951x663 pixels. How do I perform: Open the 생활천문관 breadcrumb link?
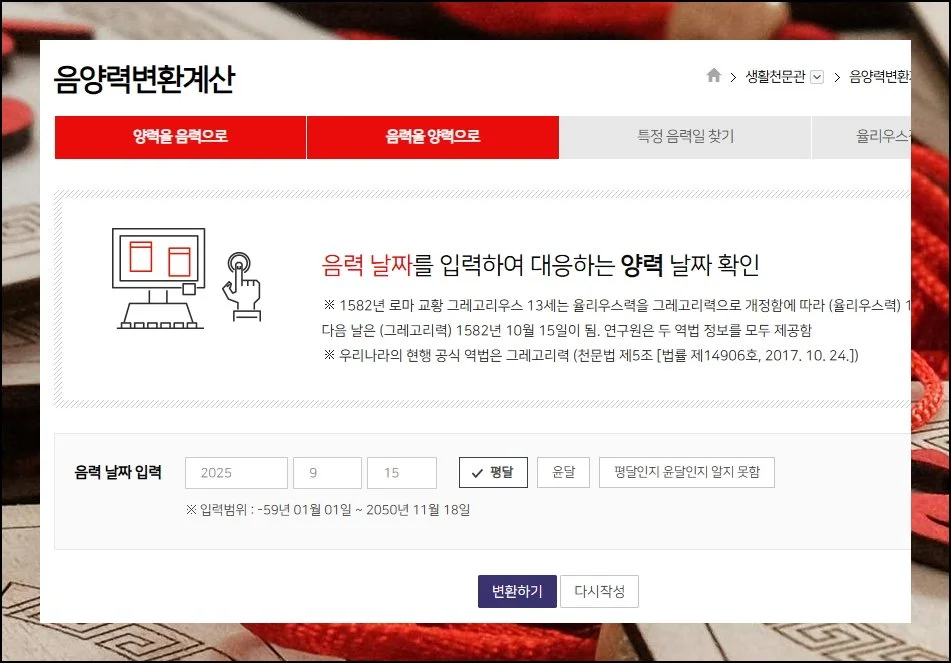pyautogui.click(x=774, y=77)
